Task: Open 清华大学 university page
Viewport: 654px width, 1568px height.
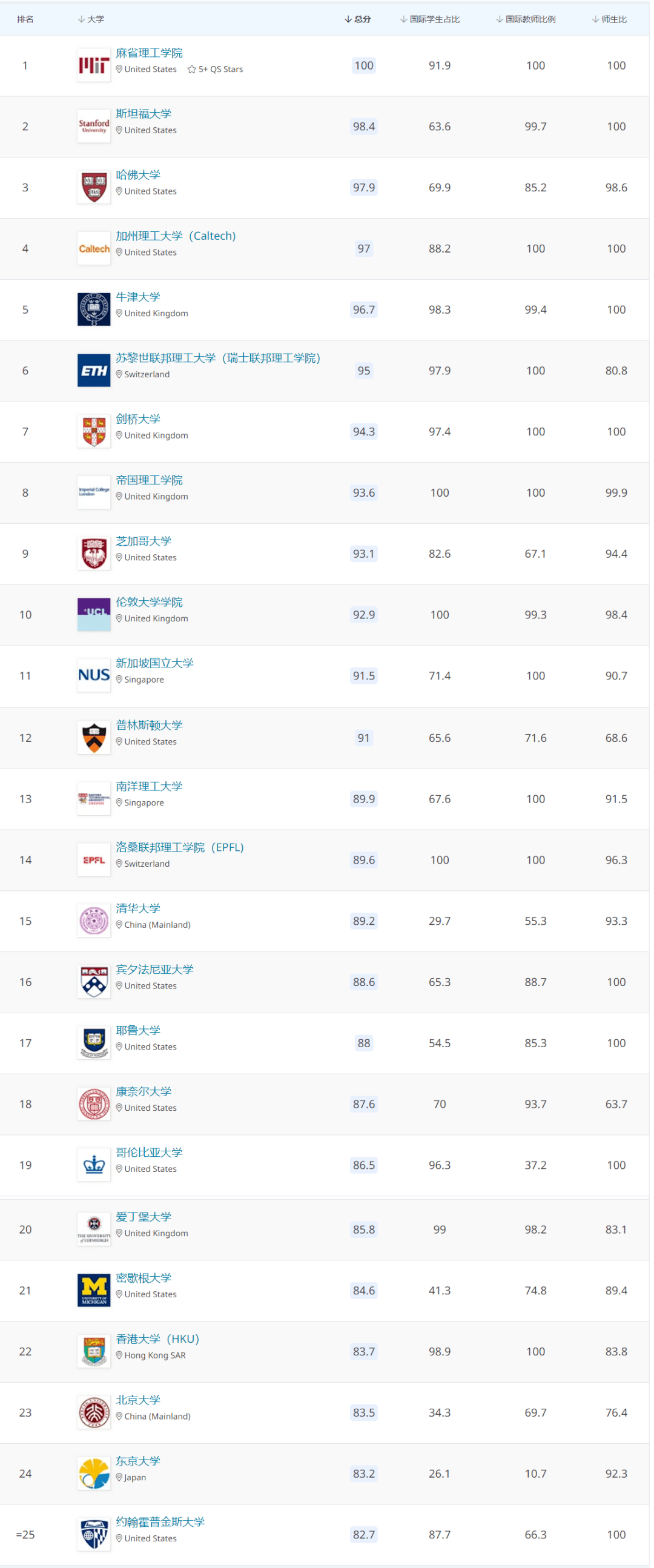Action: [139, 910]
